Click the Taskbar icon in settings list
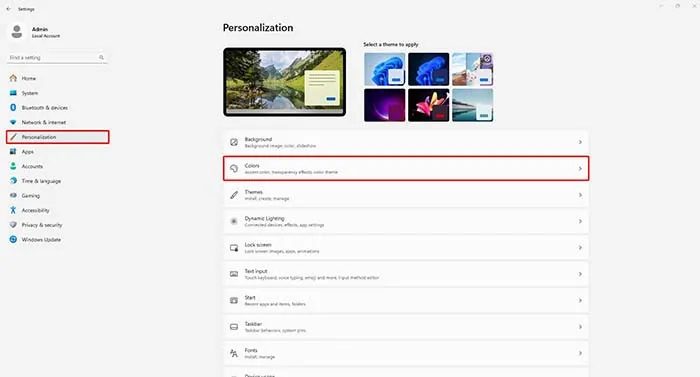 coord(234,327)
